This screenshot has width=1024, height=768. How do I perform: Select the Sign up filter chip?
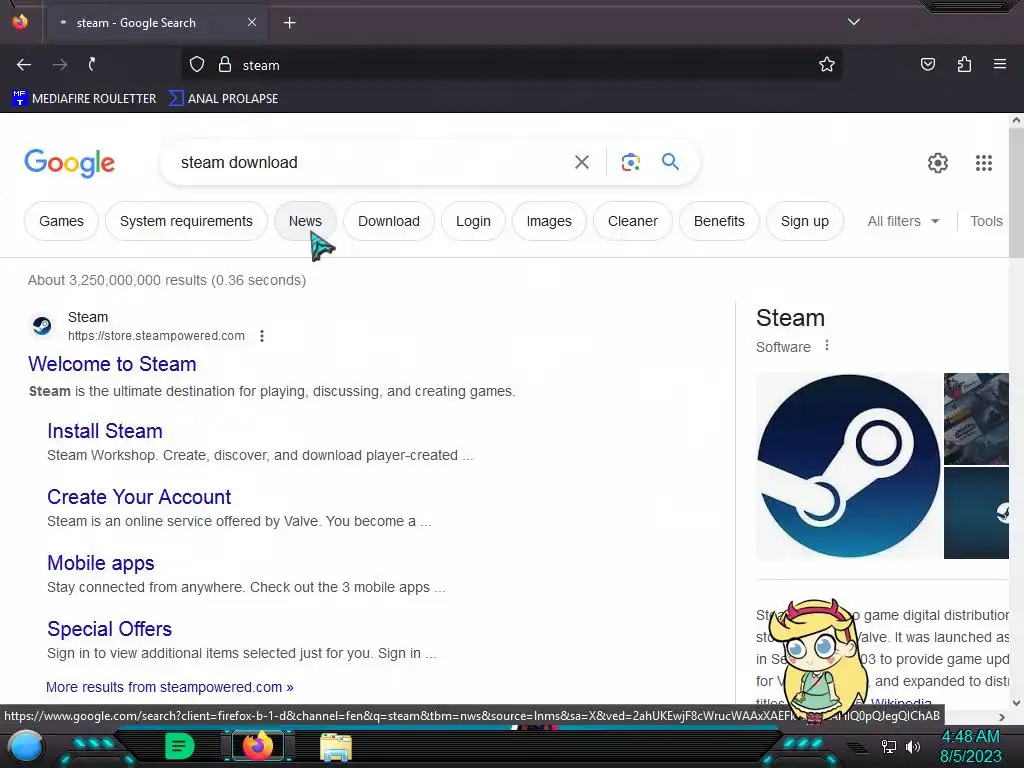click(x=805, y=221)
